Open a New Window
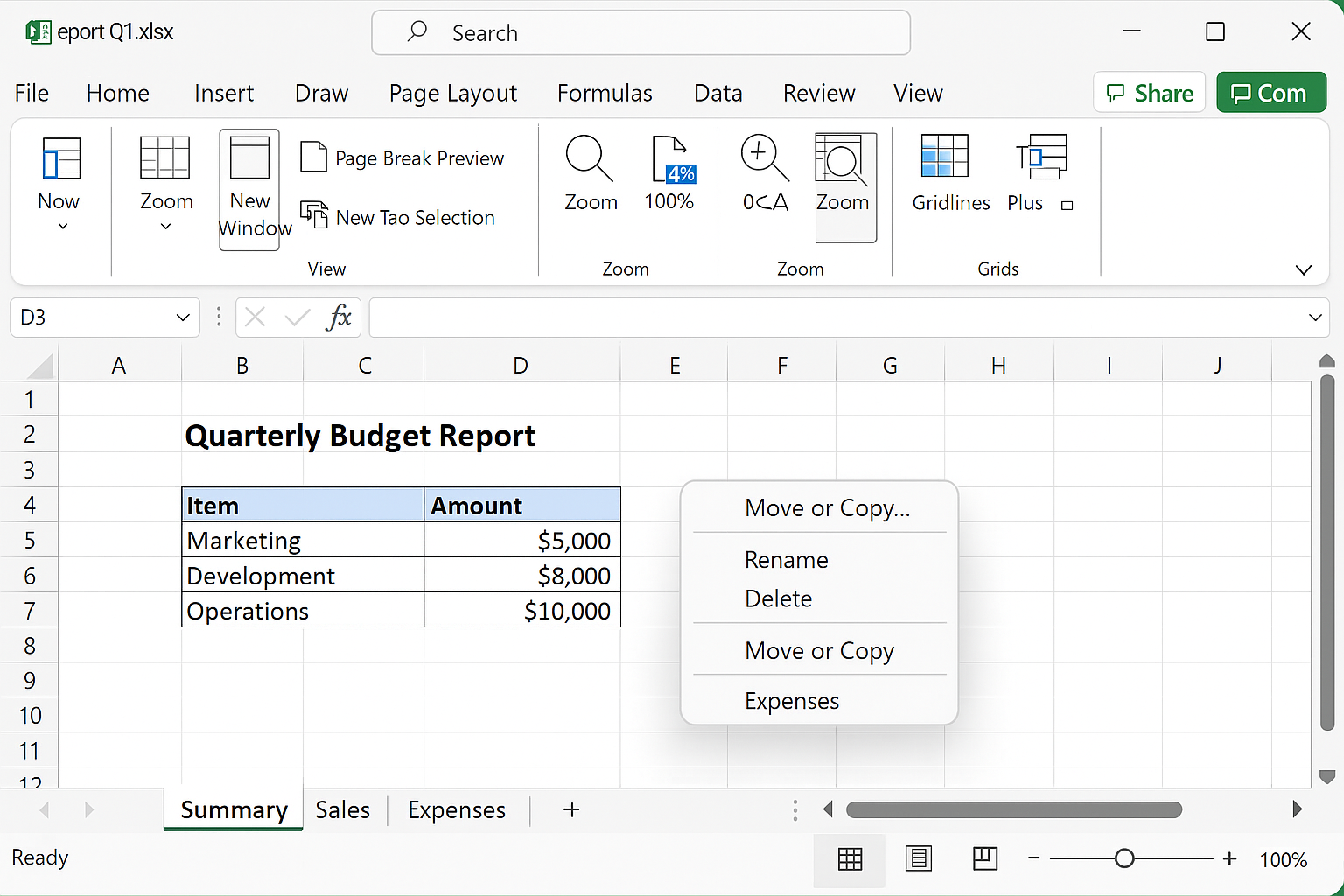The height and width of the screenshot is (896, 1344). pos(249,189)
